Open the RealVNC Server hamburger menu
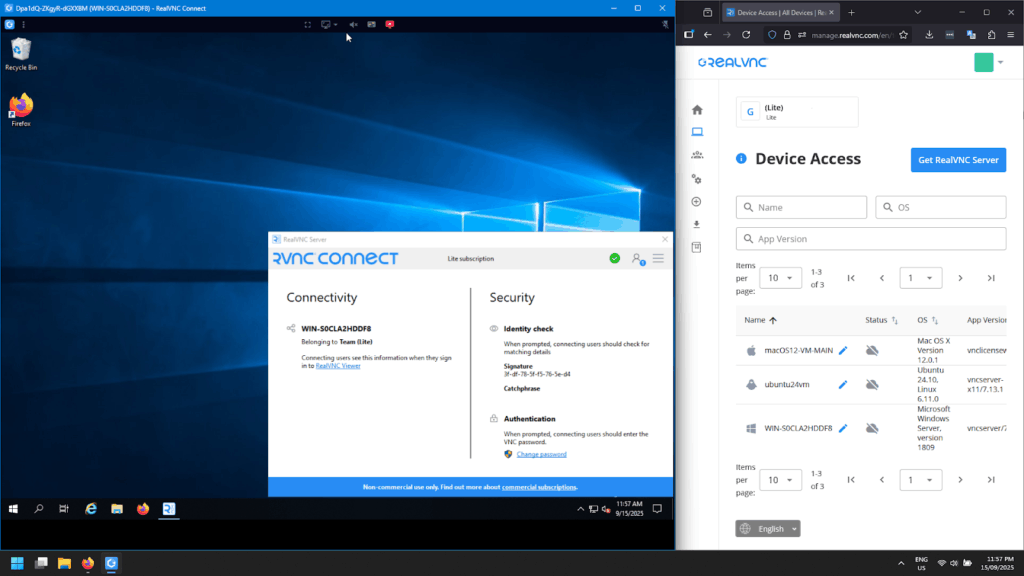This screenshot has width=1024, height=576. coord(658,259)
